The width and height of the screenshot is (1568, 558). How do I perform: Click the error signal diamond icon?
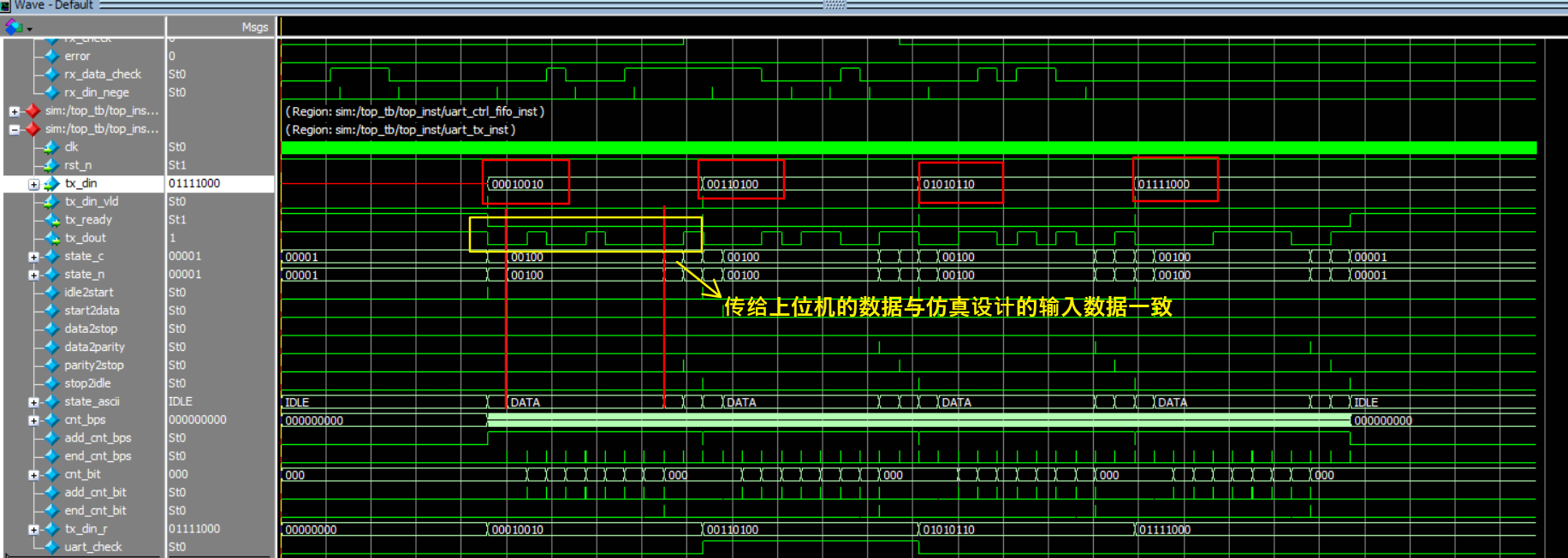tap(51, 56)
